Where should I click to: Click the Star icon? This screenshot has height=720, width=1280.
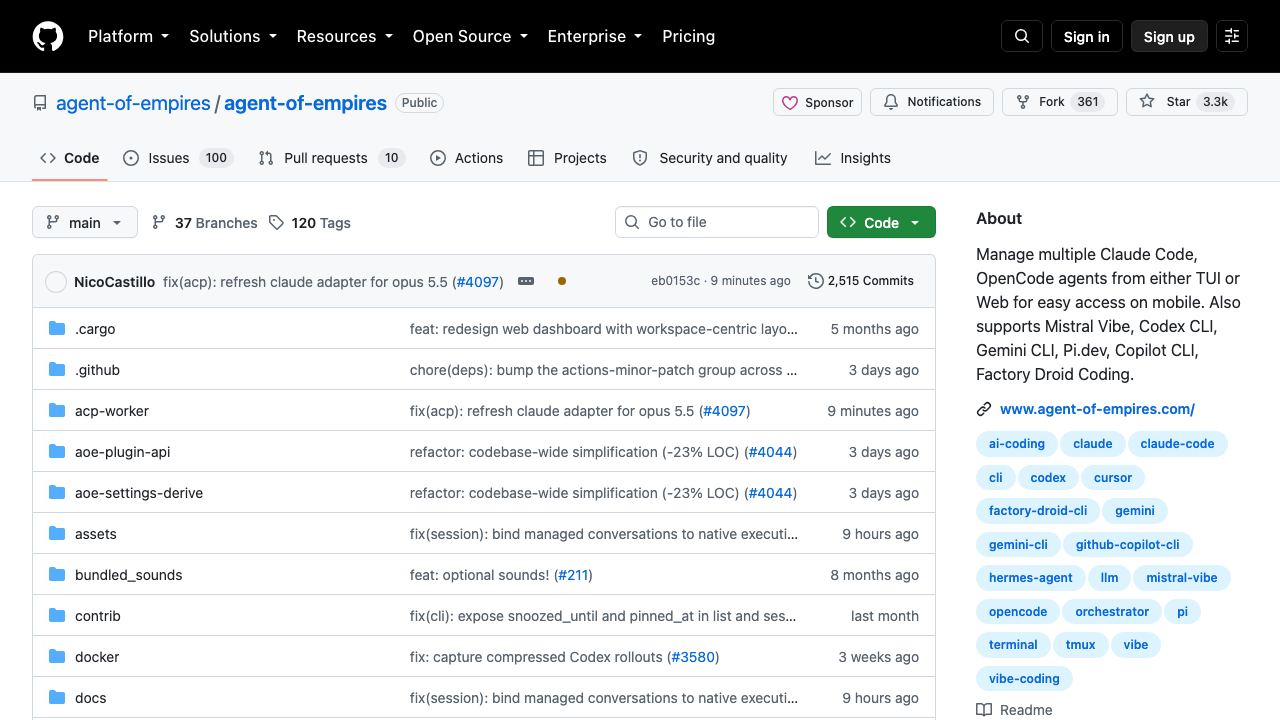pos(1147,102)
